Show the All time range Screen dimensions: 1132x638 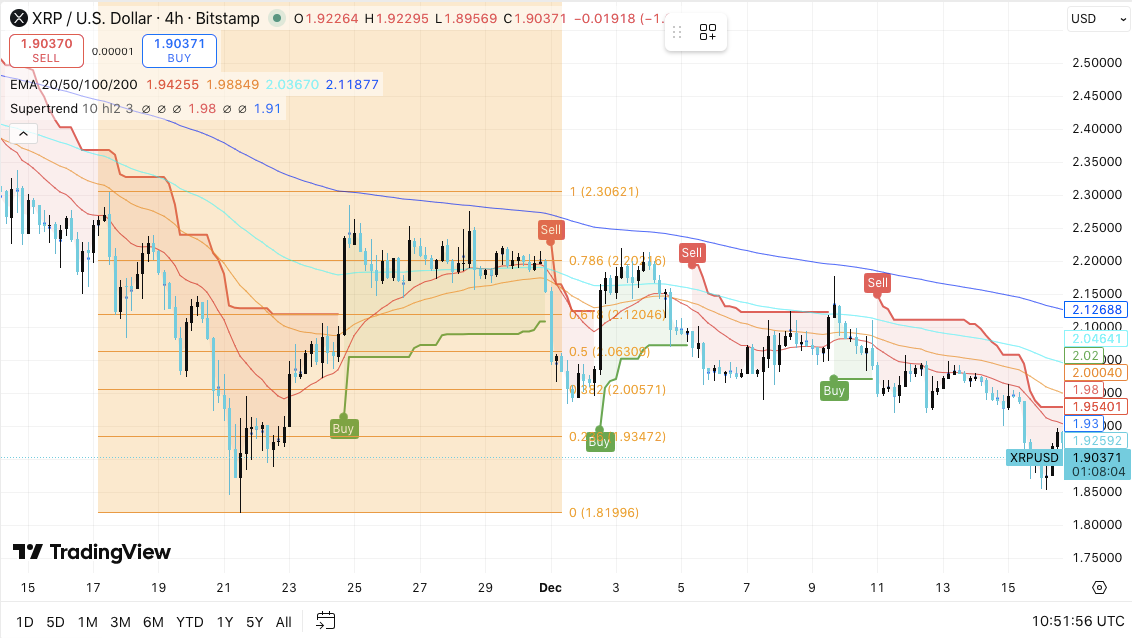(284, 622)
